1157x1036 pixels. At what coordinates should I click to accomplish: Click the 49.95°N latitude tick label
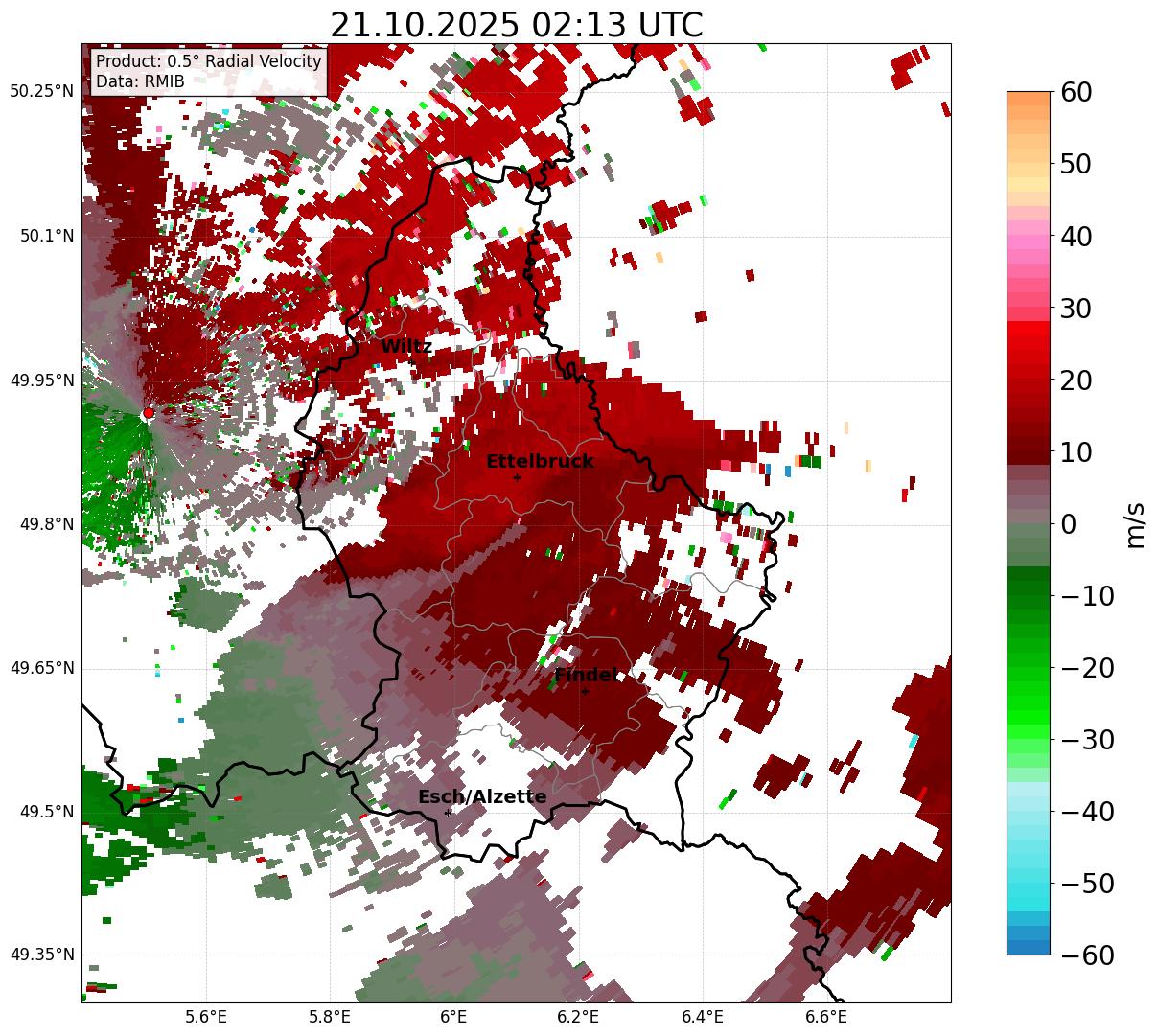click(42, 380)
